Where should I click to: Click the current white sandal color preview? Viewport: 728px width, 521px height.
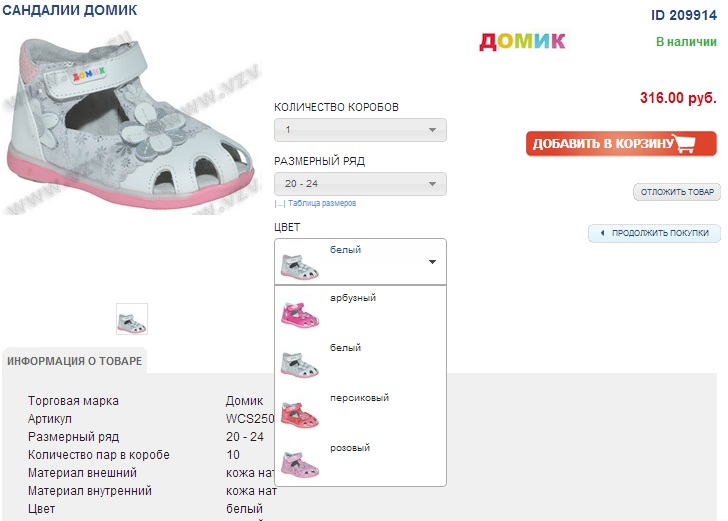pyautogui.click(x=300, y=266)
